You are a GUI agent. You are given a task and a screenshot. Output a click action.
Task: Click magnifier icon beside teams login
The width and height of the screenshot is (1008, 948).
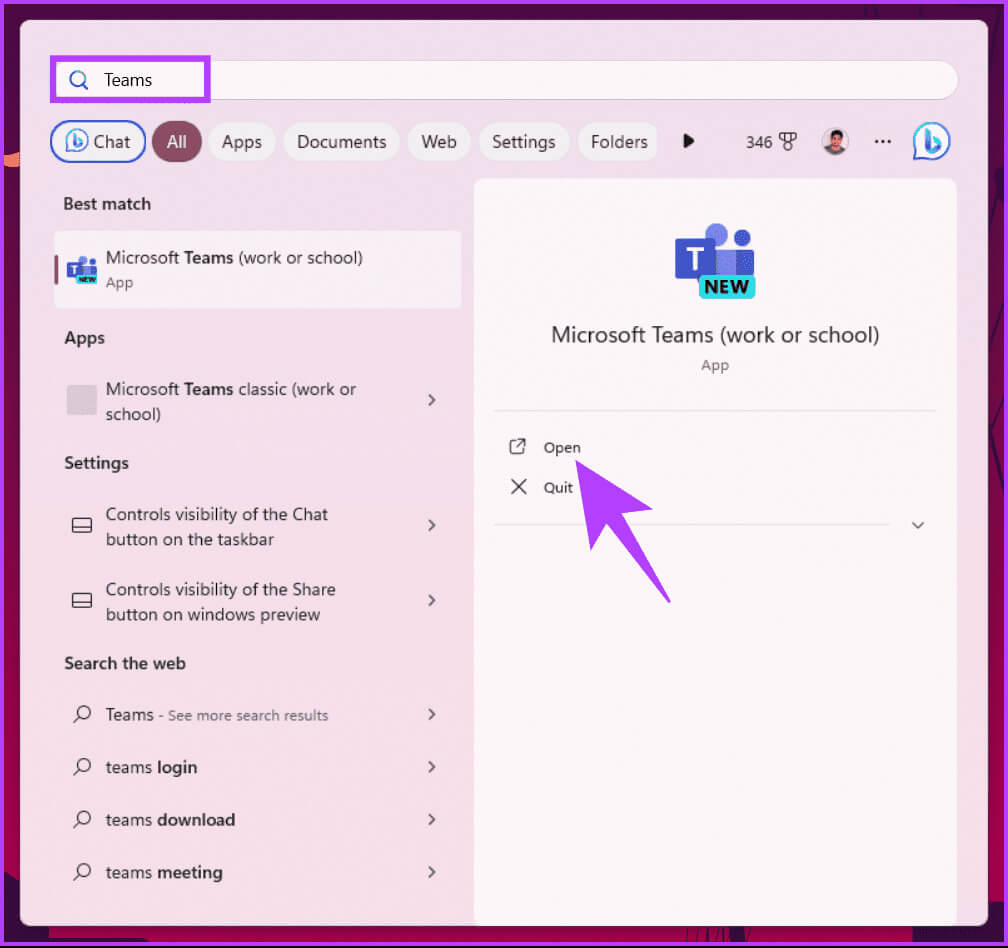[82, 766]
